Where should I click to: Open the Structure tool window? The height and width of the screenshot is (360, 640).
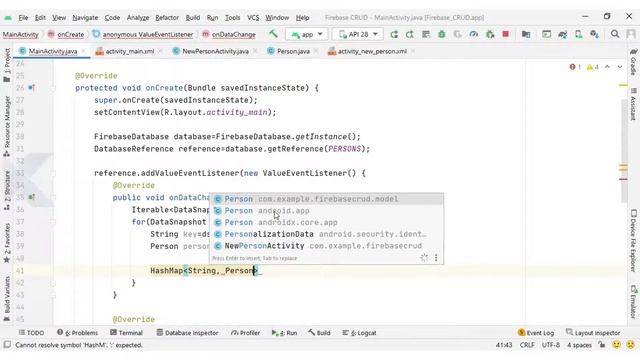pos(7,191)
